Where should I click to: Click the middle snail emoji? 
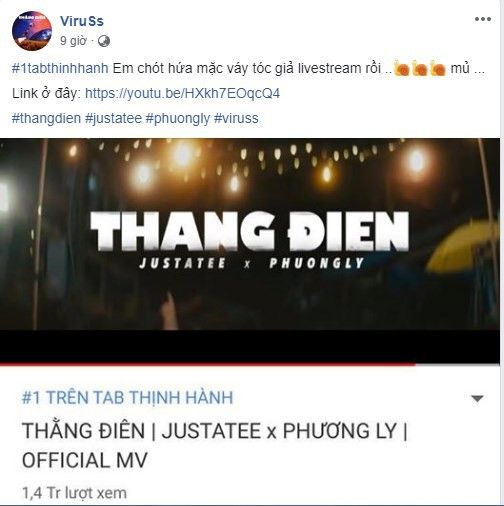(x=420, y=69)
